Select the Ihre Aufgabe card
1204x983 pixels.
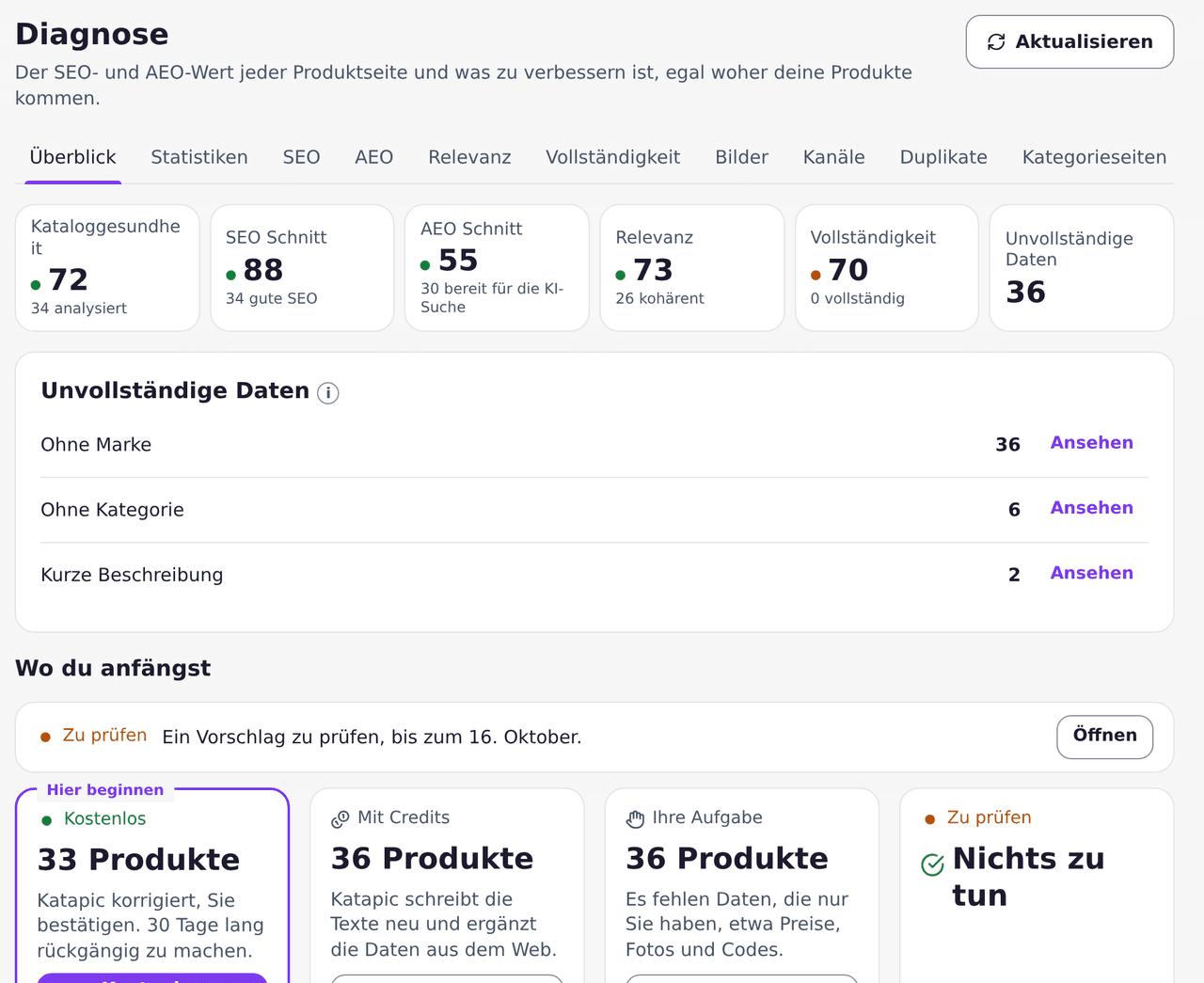[742, 886]
